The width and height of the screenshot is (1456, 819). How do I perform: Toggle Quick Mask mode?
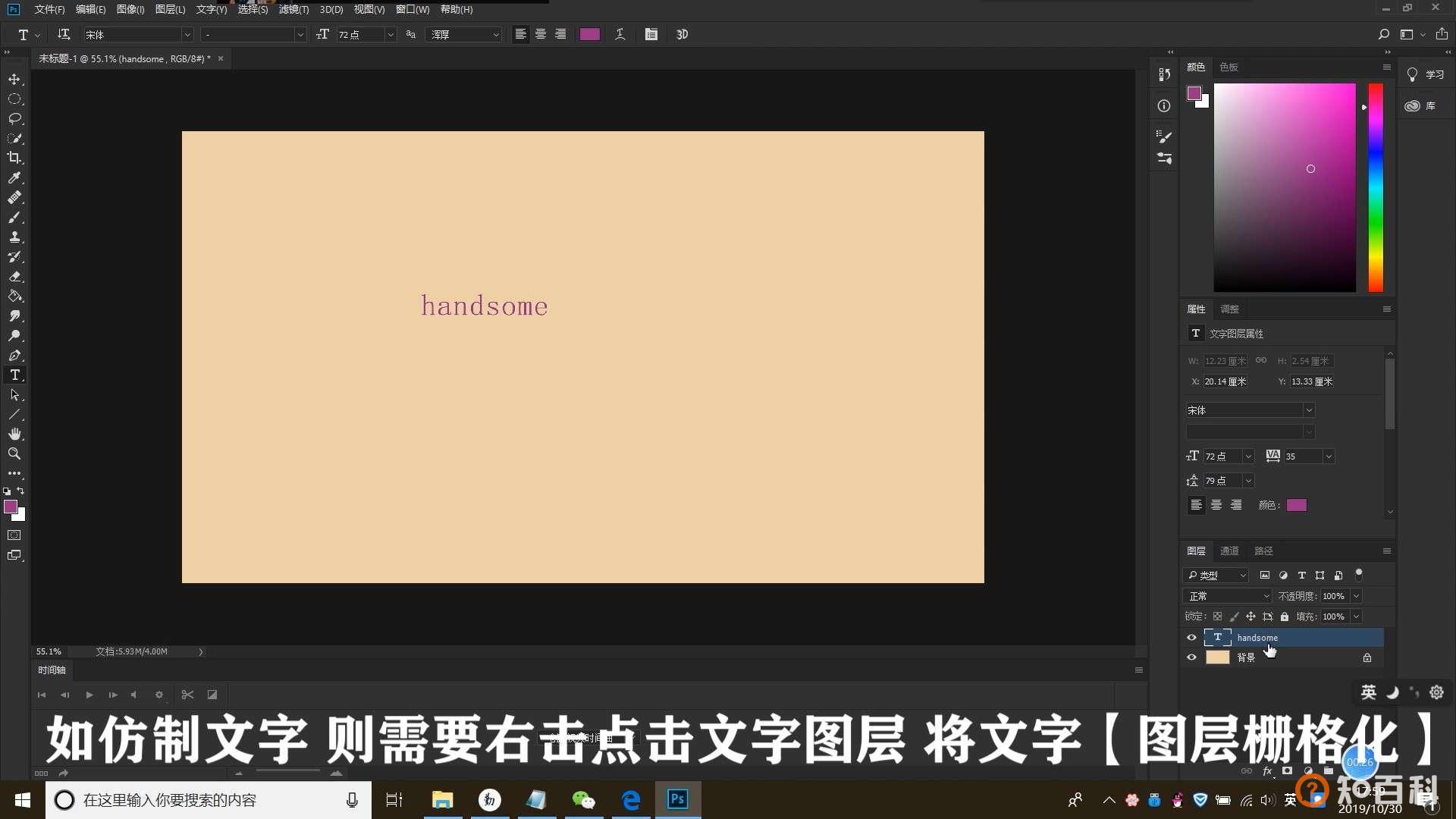14,535
